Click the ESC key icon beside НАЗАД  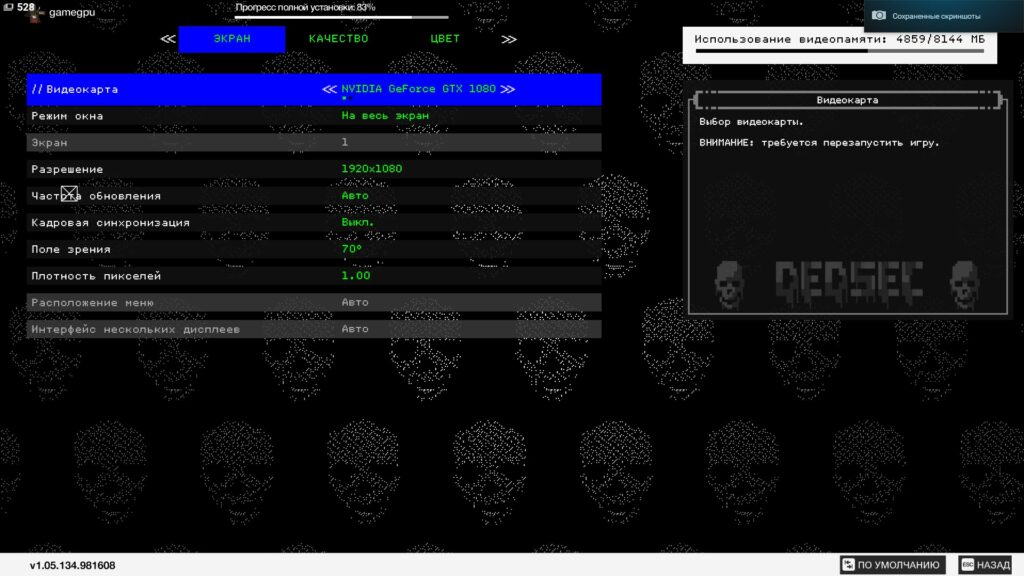pyautogui.click(x=967, y=565)
